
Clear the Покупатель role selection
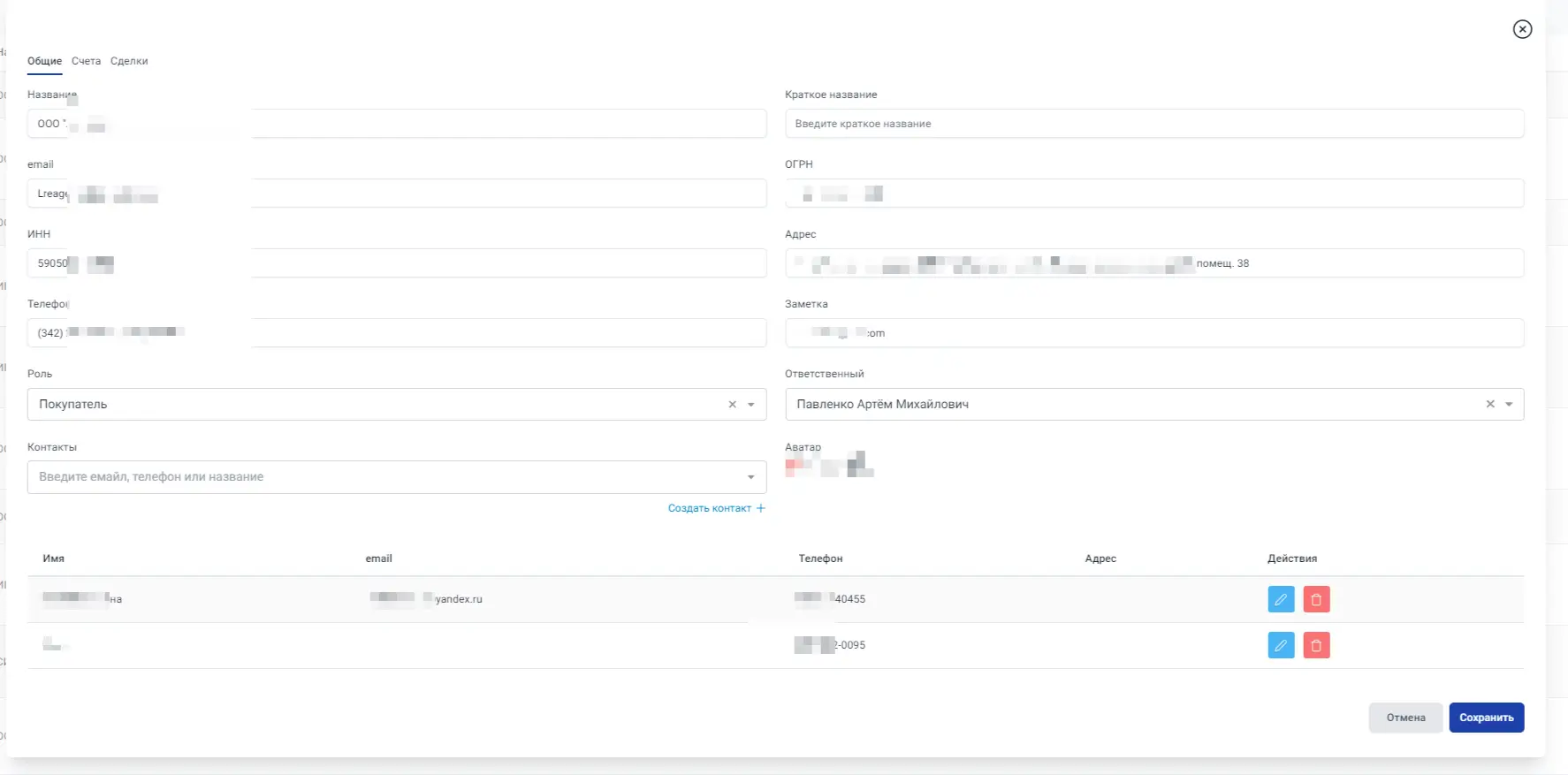732,404
